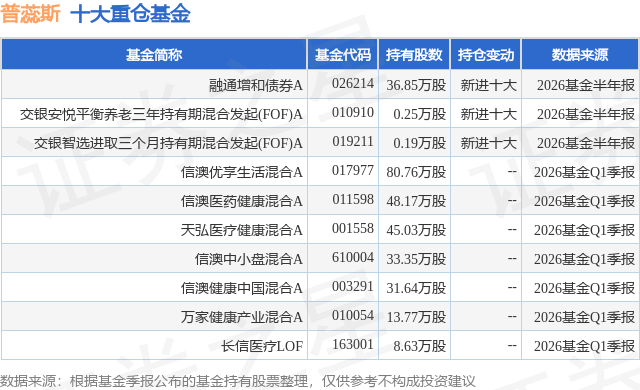Click the 普蕊斯 stock name title
Viewport: 640px width, 390px height.
click(x=30, y=14)
